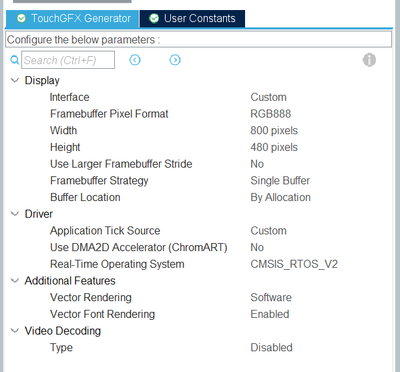Select the TouchGFX Generator tab
Image resolution: width=400 pixels, height=372 pixels.
73,19
